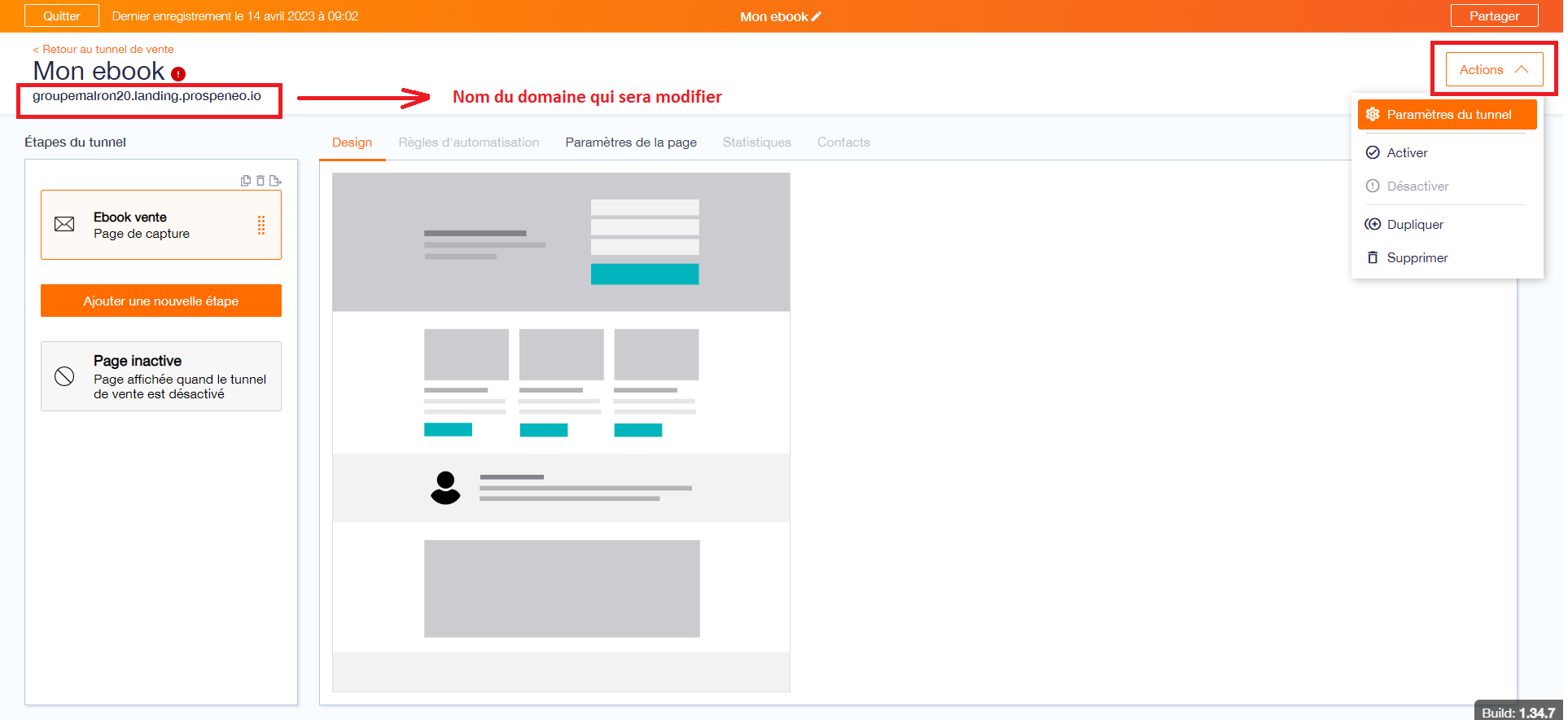
Task: Go to the Statistiques tab
Action: point(757,143)
